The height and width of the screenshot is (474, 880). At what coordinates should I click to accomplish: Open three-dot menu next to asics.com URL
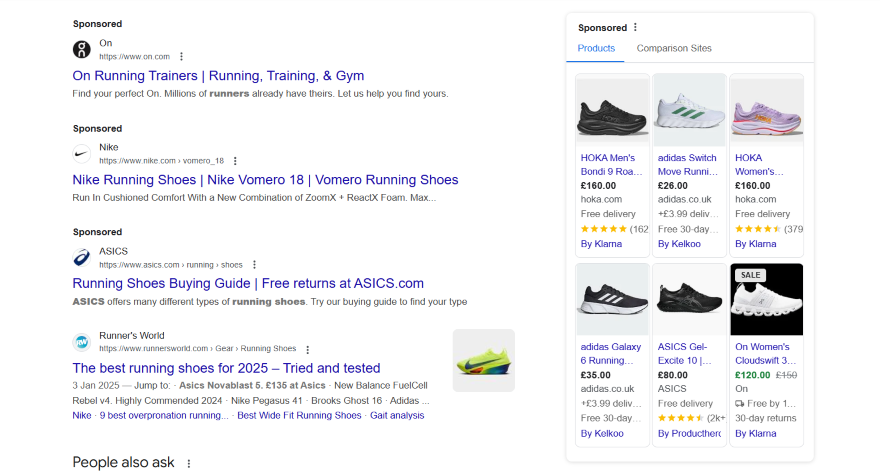pyautogui.click(x=254, y=265)
